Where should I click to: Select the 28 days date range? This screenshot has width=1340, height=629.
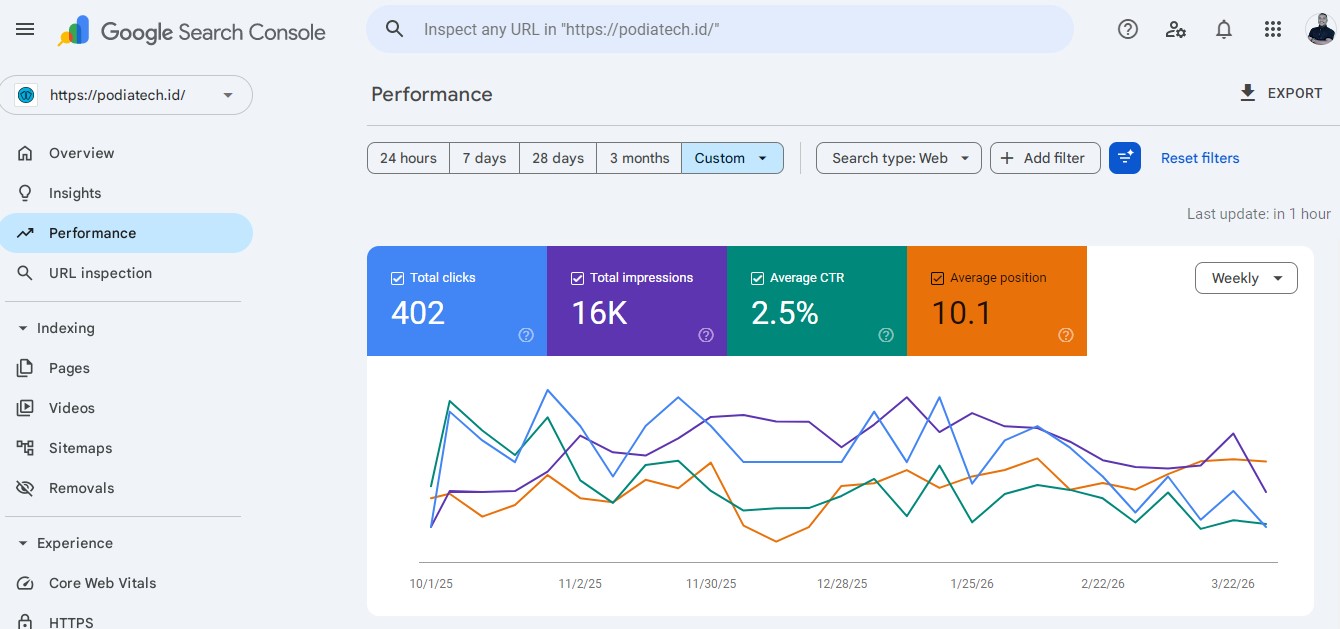pos(558,158)
